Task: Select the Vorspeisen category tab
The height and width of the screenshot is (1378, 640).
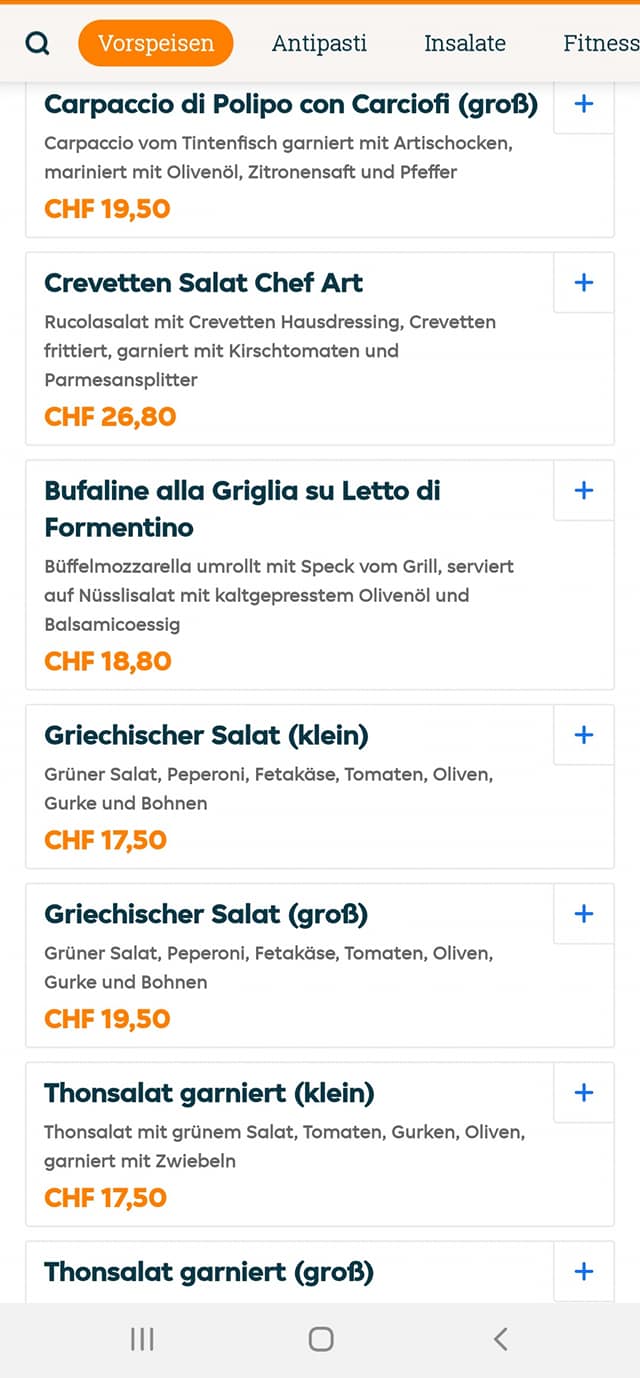Action: pyautogui.click(x=156, y=43)
